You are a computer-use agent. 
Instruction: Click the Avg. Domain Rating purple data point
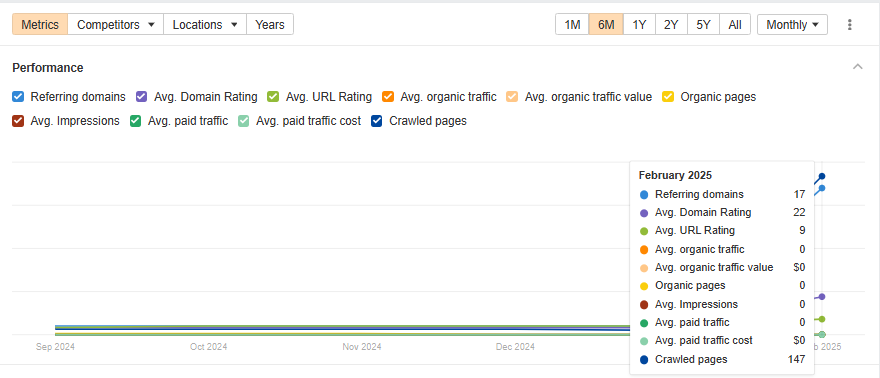(x=822, y=296)
